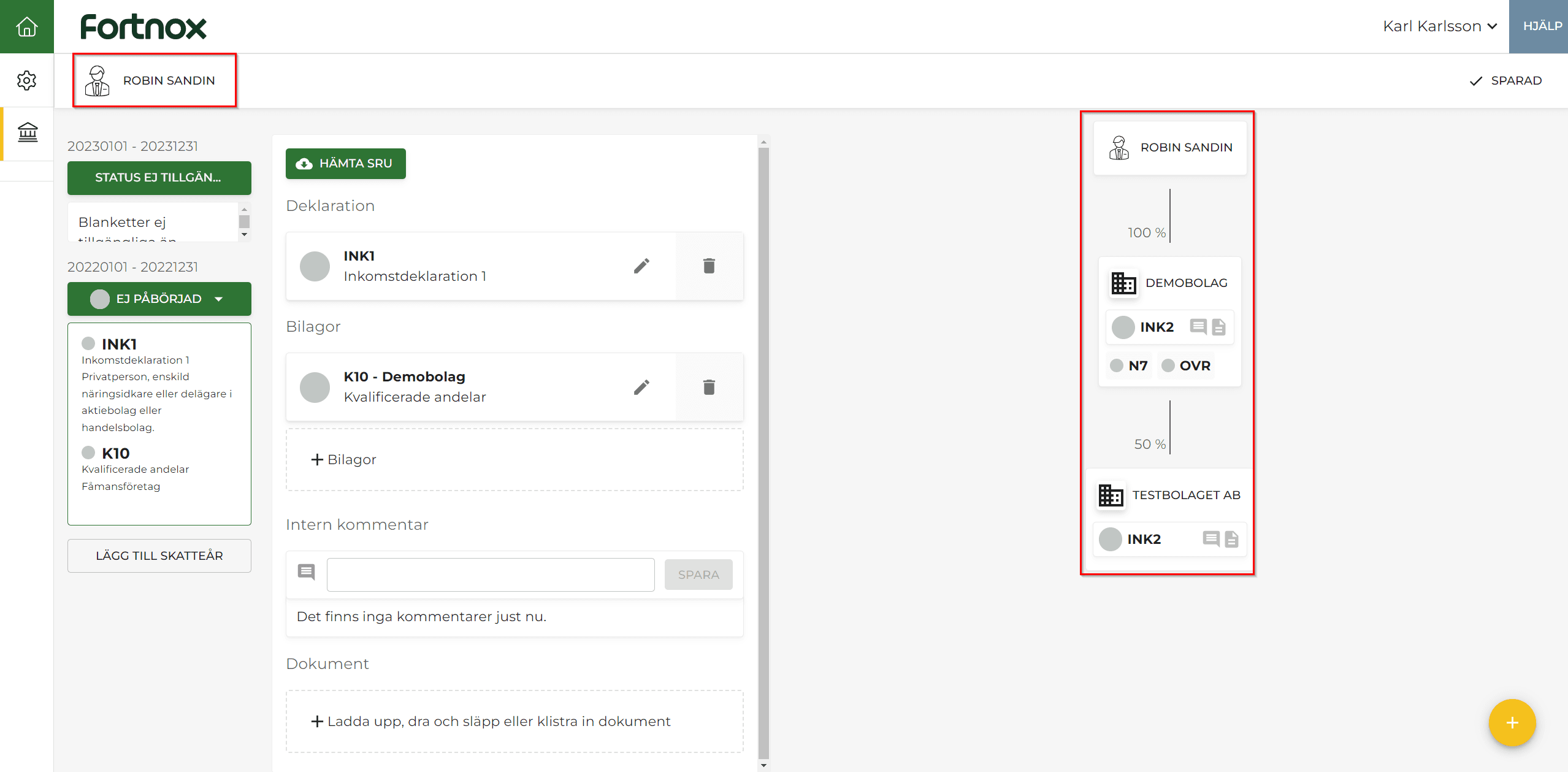Screen dimensions: 1568x772
Task: Toggle status circle of Demobolag INK2
Action: pos(1123,327)
